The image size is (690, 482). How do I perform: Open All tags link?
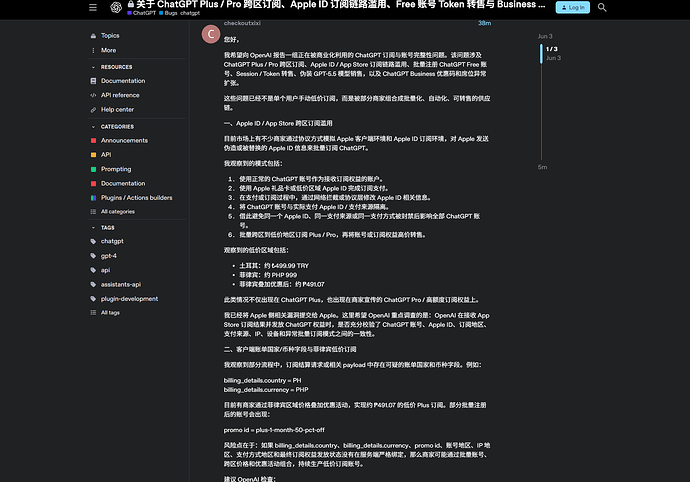110,313
